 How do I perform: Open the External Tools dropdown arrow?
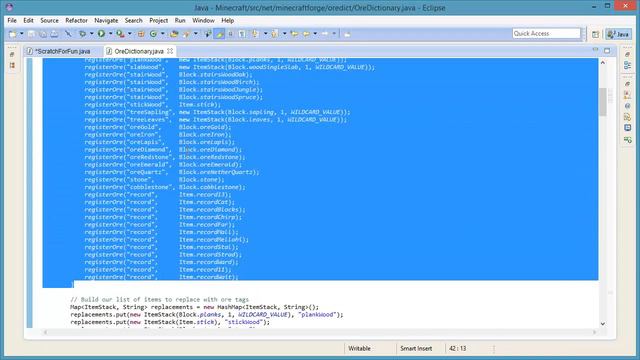(130, 33)
